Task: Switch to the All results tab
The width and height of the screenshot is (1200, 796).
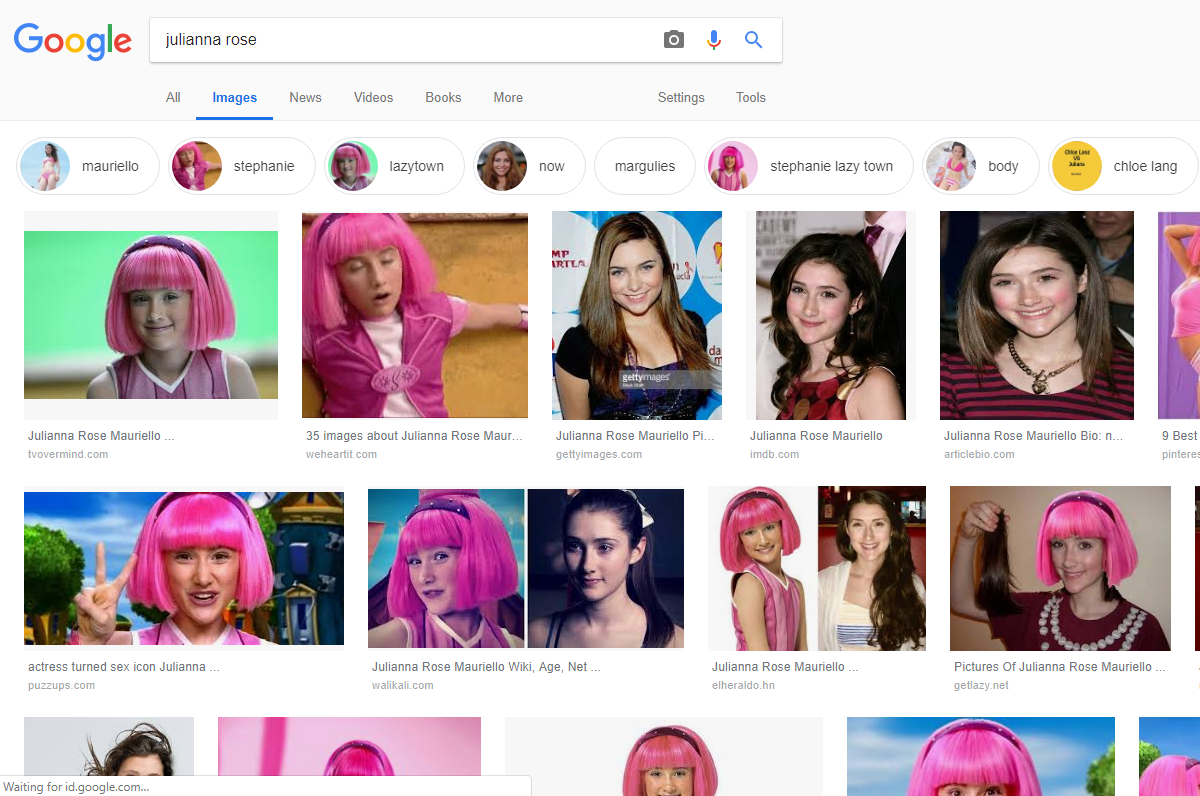Action: [x=173, y=97]
